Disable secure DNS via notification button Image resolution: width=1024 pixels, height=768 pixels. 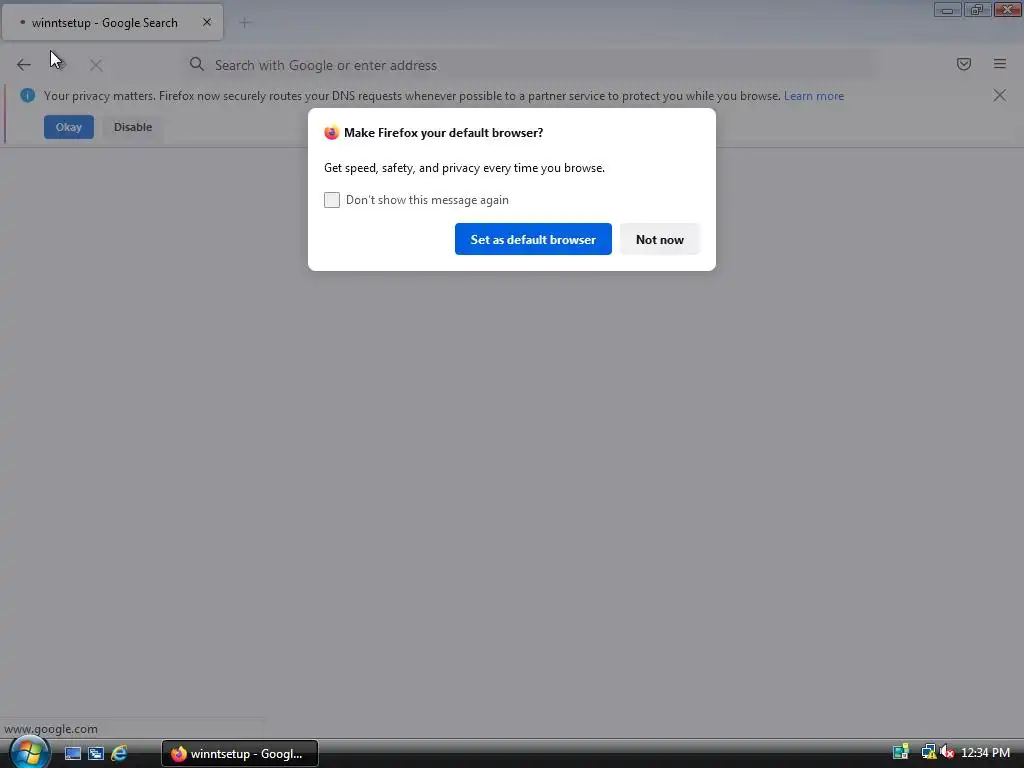133,127
